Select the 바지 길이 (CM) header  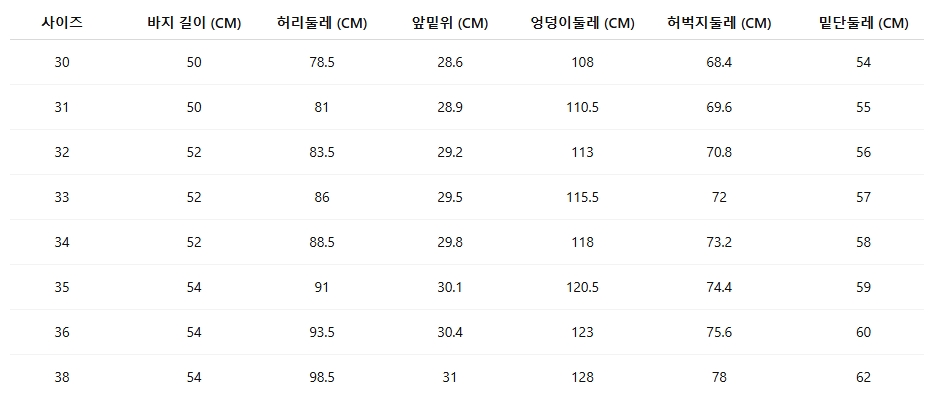point(194,23)
